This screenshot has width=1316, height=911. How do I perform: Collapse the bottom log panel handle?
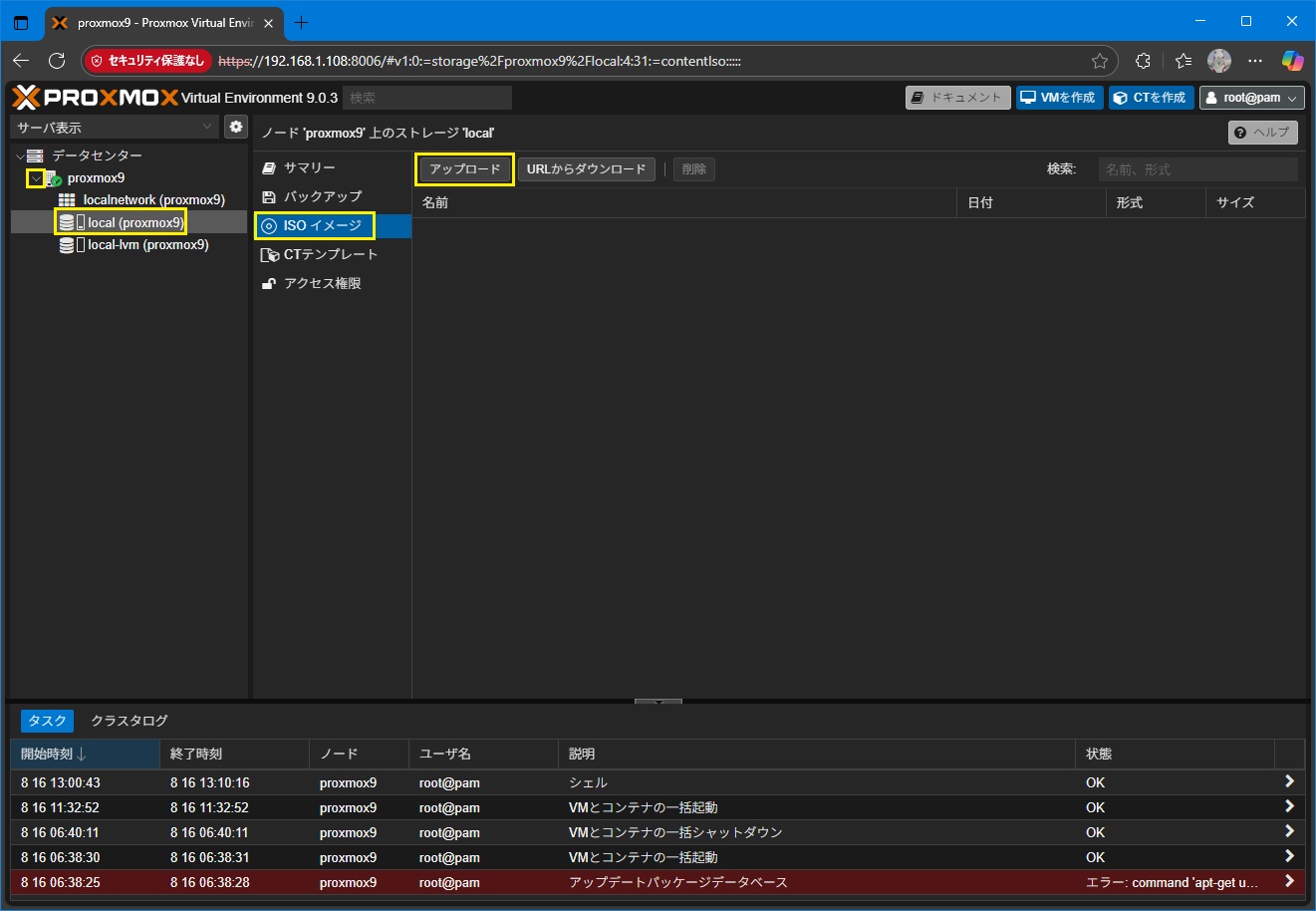pos(658,702)
